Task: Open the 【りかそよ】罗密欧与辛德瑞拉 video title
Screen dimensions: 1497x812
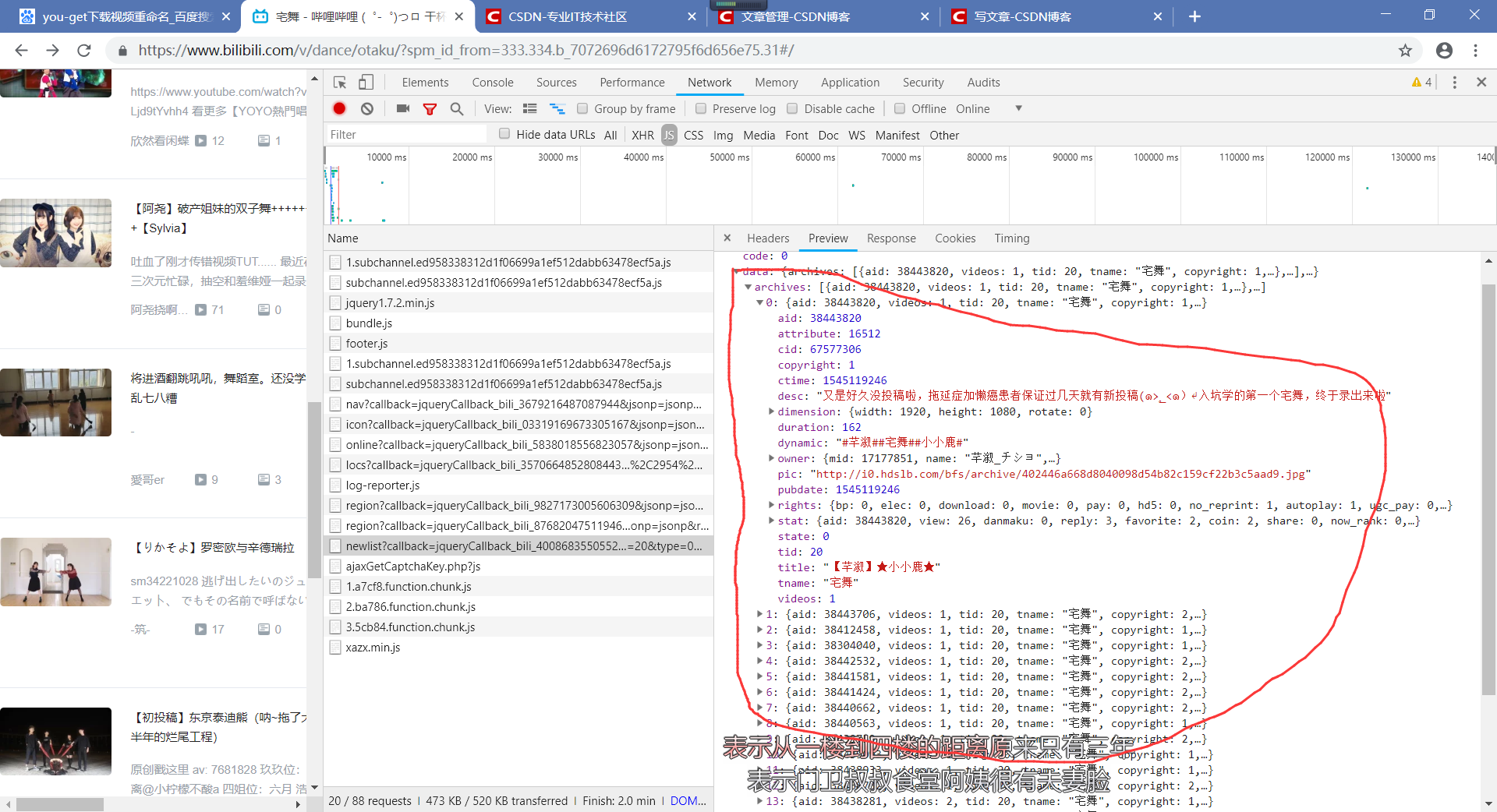Action: point(212,548)
